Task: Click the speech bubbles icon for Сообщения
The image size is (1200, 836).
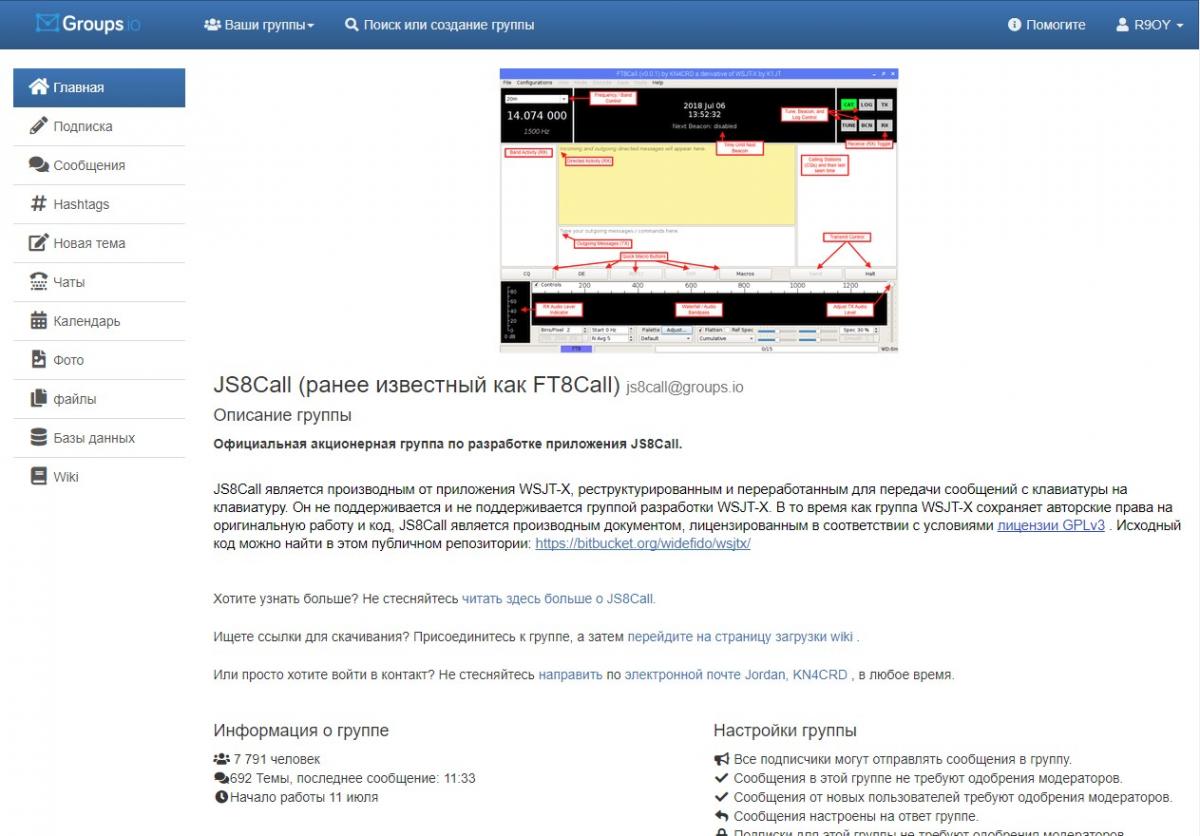Action: click(39, 165)
